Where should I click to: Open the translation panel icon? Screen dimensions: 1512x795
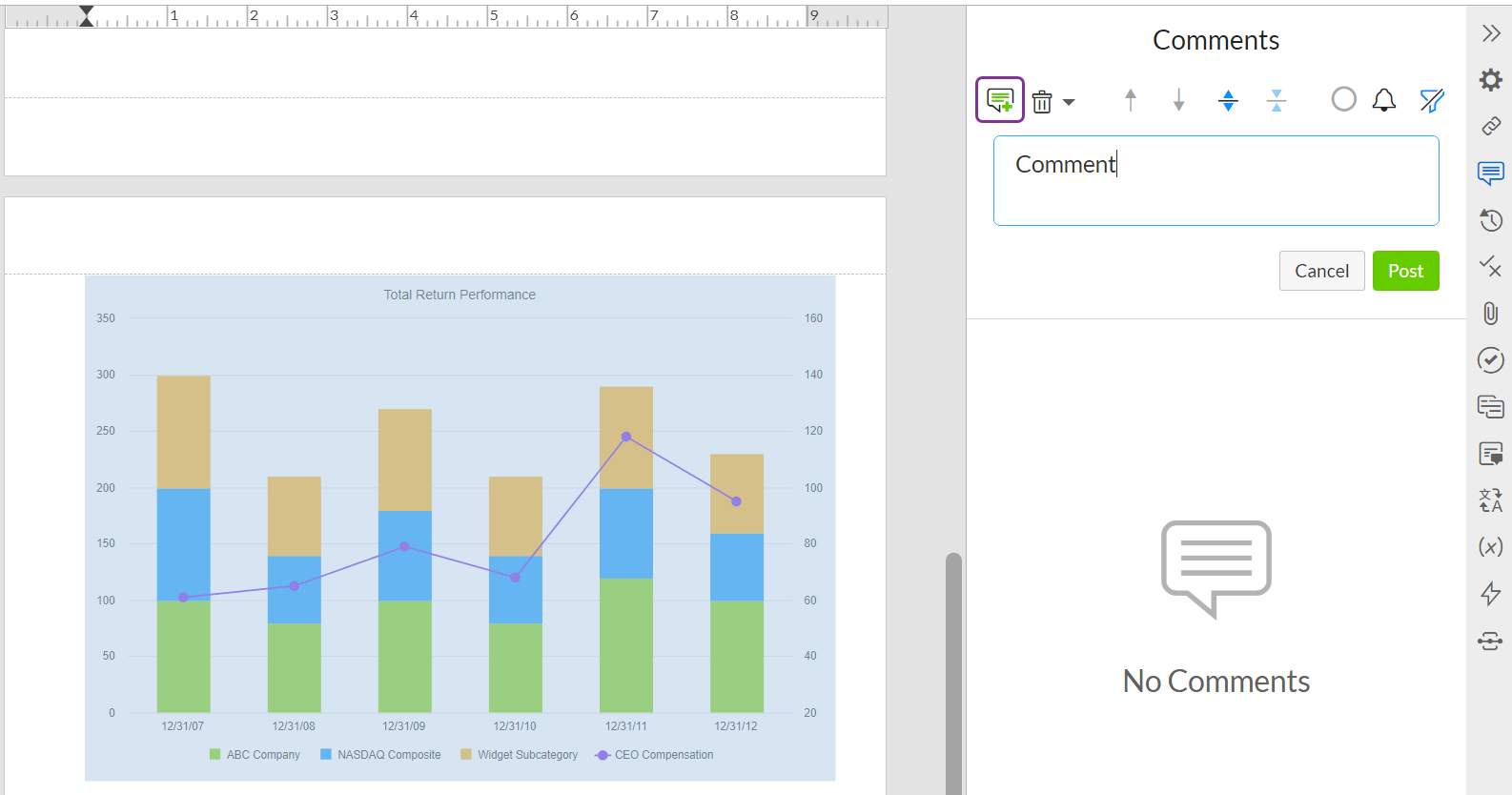pos(1491,499)
